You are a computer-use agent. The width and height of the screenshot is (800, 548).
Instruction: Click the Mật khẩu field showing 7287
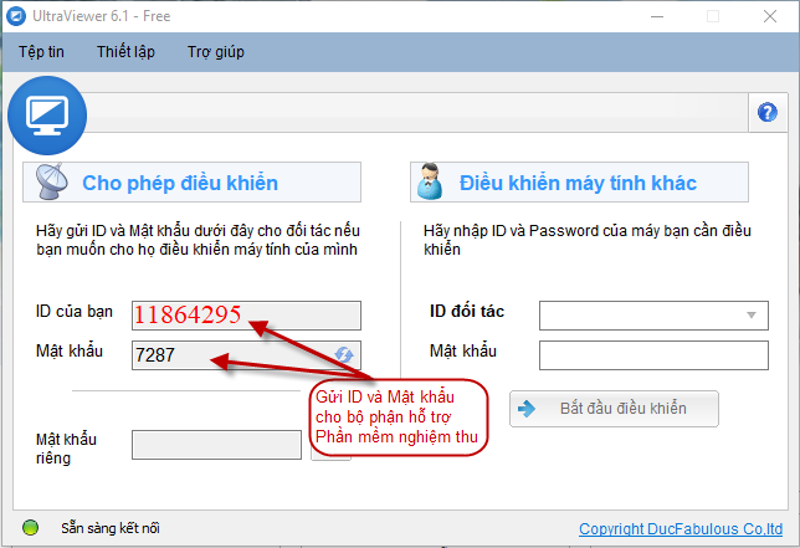pyautogui.click(x=246, y=355)
